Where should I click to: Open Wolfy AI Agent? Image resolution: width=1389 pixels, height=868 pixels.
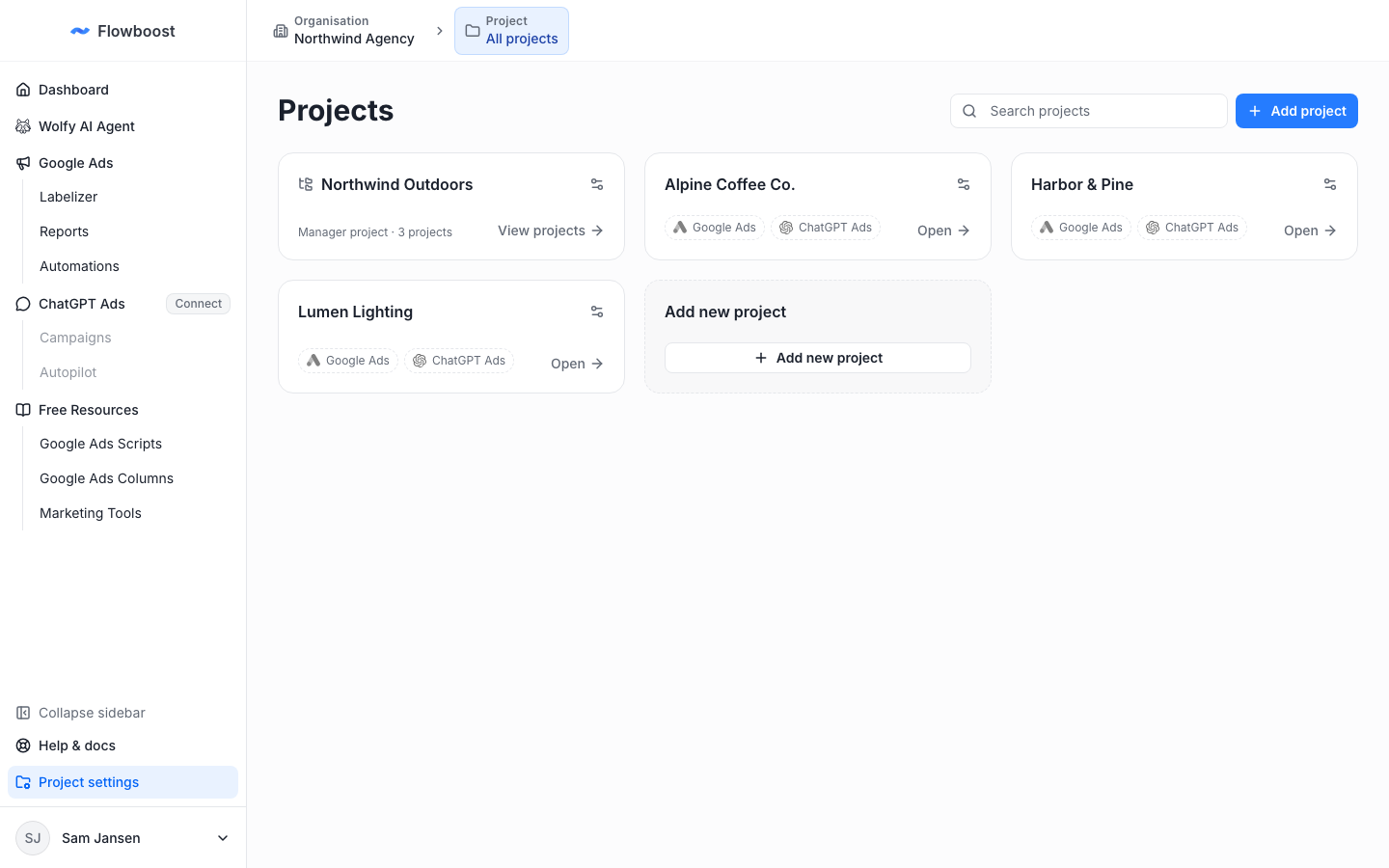[123, 126]
